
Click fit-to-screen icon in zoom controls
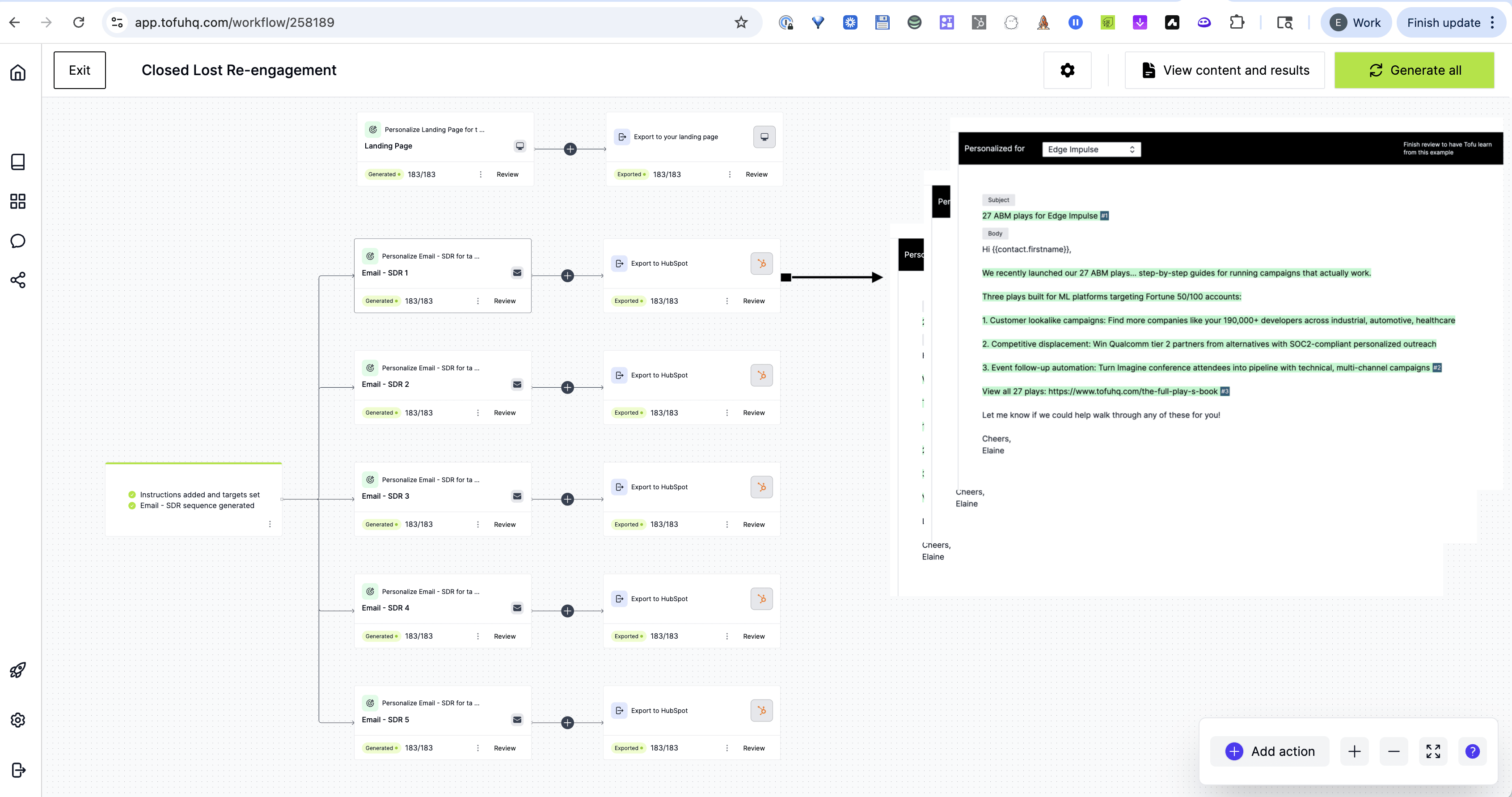coord(1433,751)
